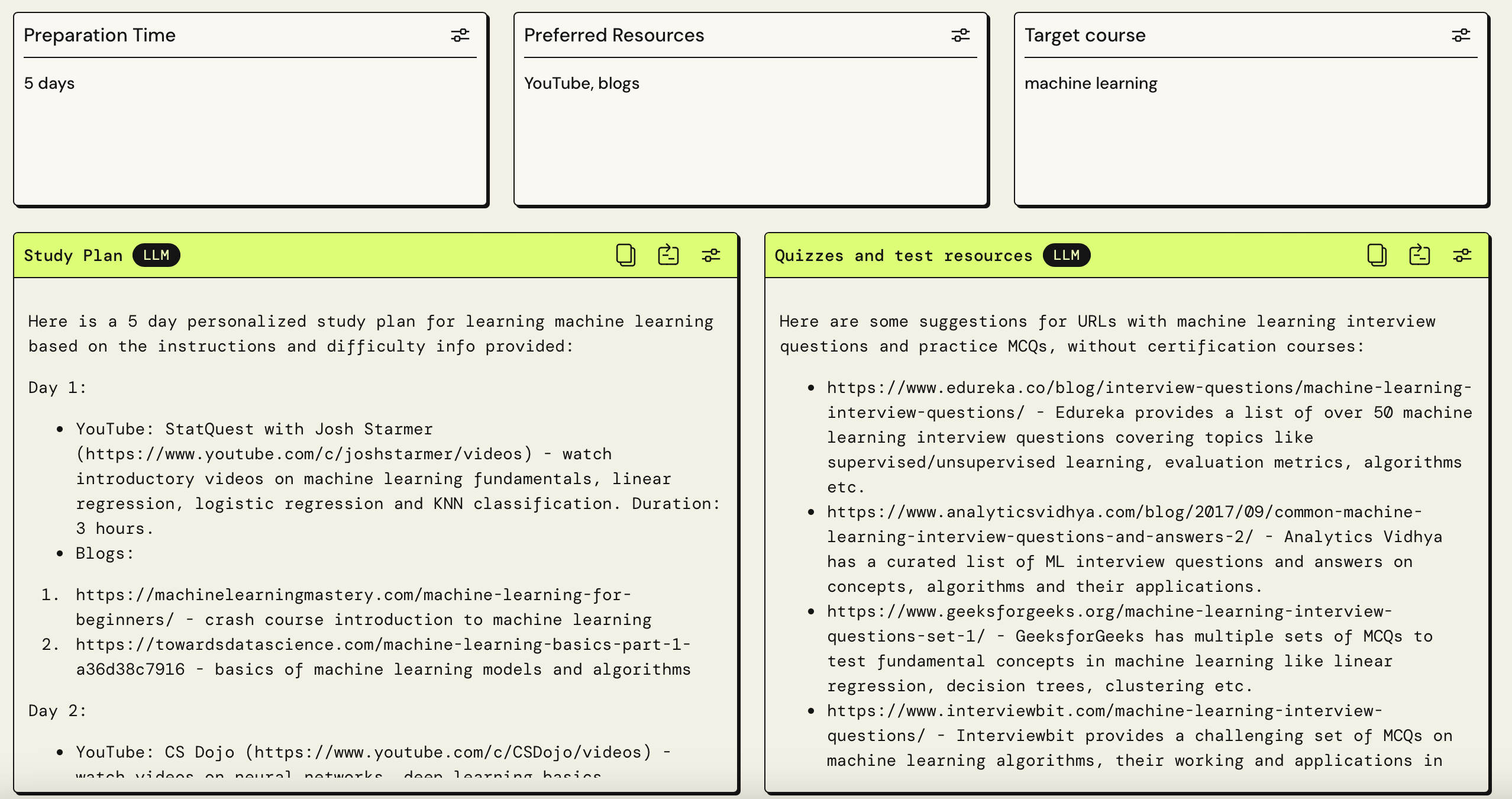
Task: Click the LLM badge next to Study Plan
Action: point(156,255)
